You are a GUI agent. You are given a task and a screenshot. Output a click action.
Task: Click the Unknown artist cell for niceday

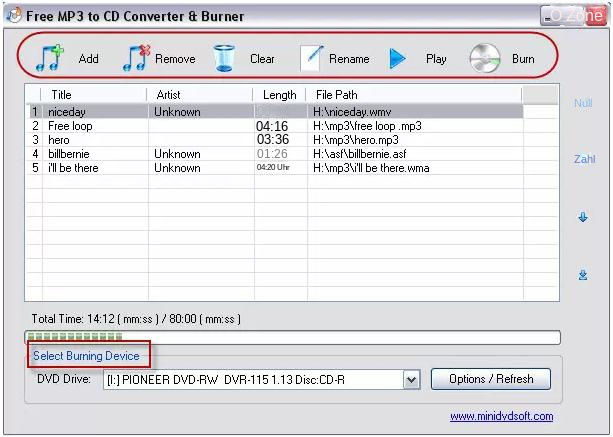[177, 112]
